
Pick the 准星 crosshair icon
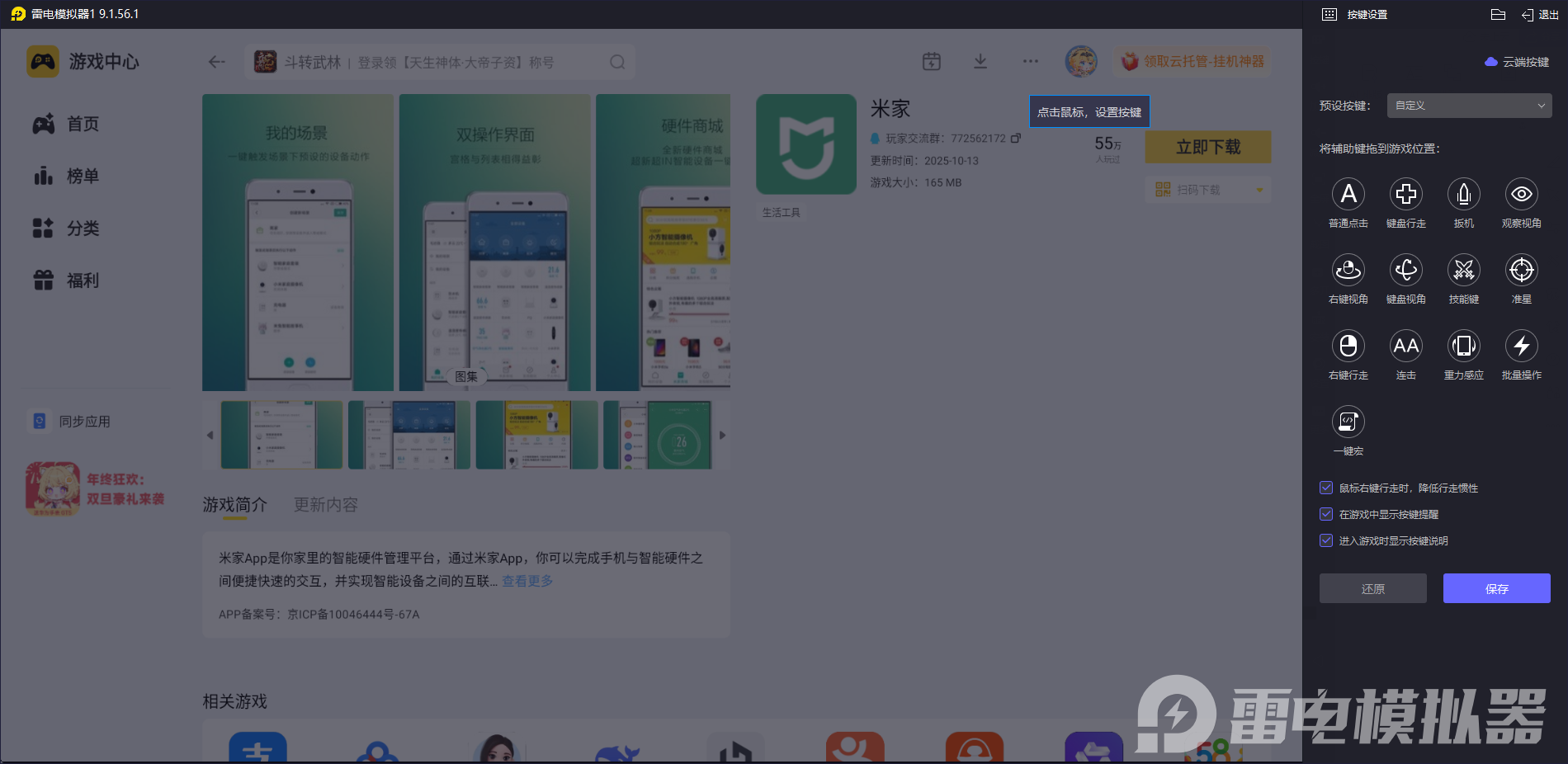coord(1522,270)
